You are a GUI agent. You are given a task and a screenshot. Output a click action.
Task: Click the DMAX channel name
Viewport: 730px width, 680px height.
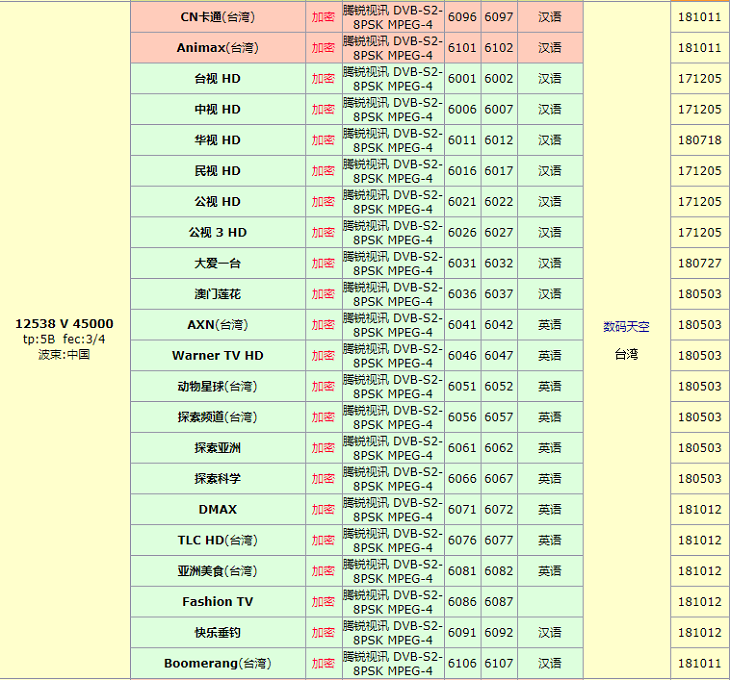coord(217,510)
